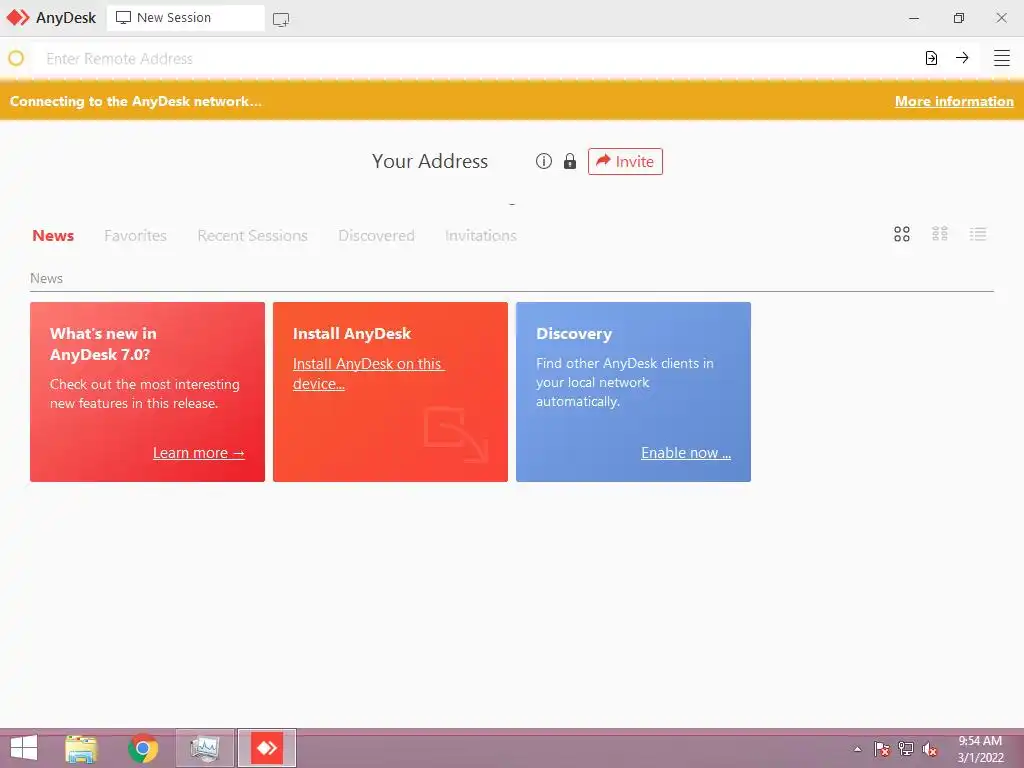The image size is (1024, 768).
Task: Open the Invitations tab
Action: click(481, 235)
